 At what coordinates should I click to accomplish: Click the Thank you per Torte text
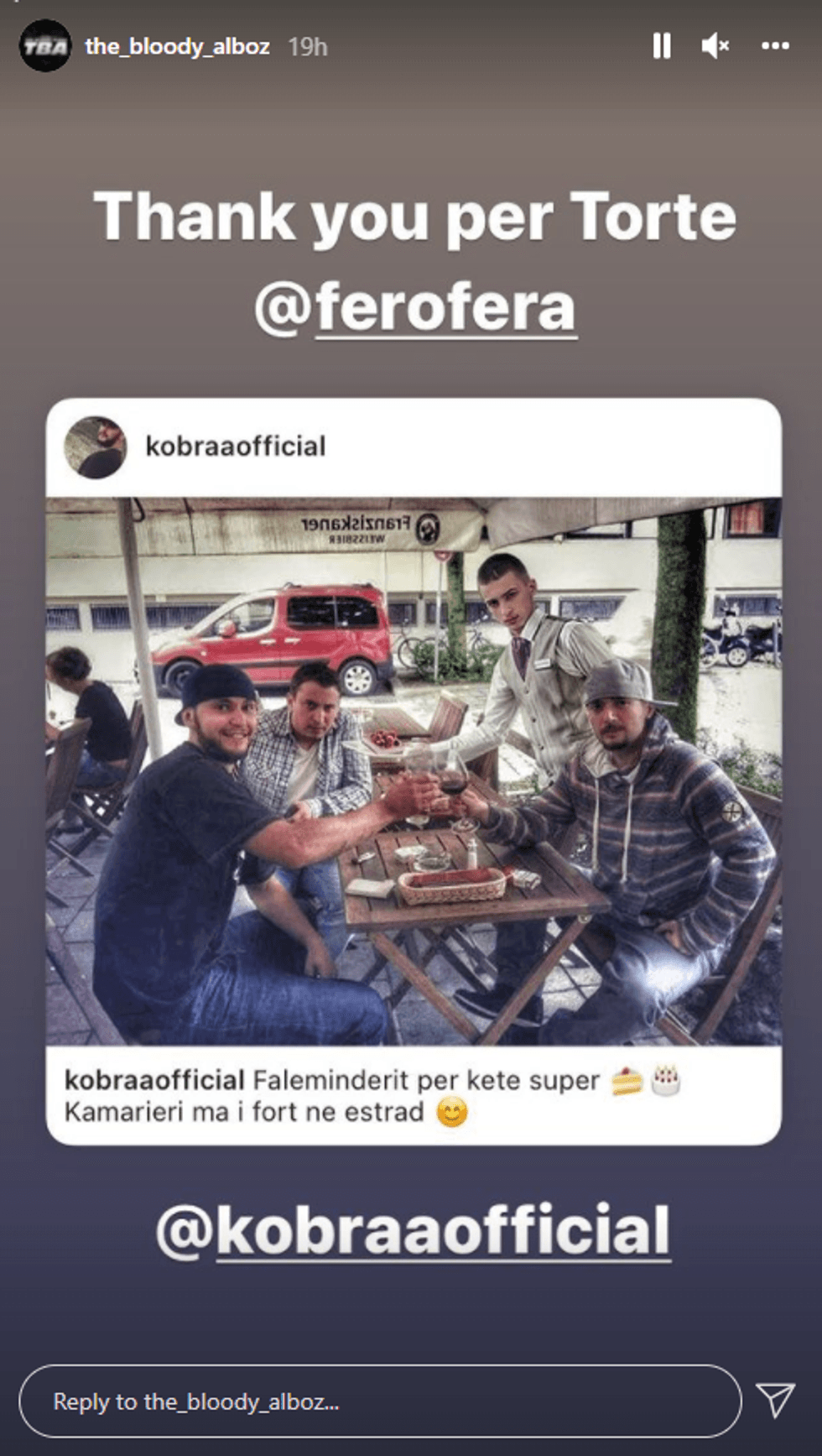(414, 217)
